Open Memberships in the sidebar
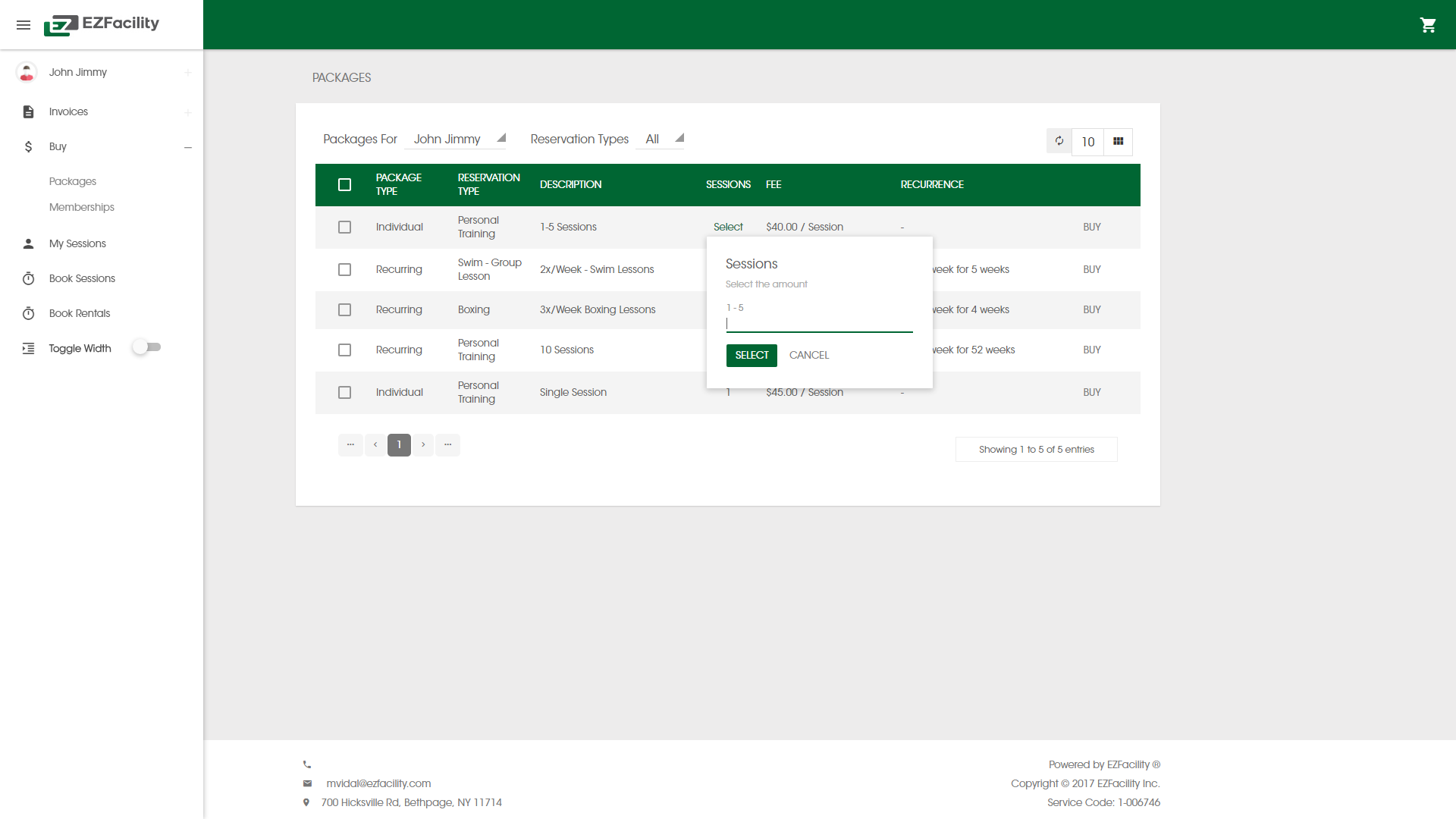Screen dimensions: 1456x819 coord(82,207)
